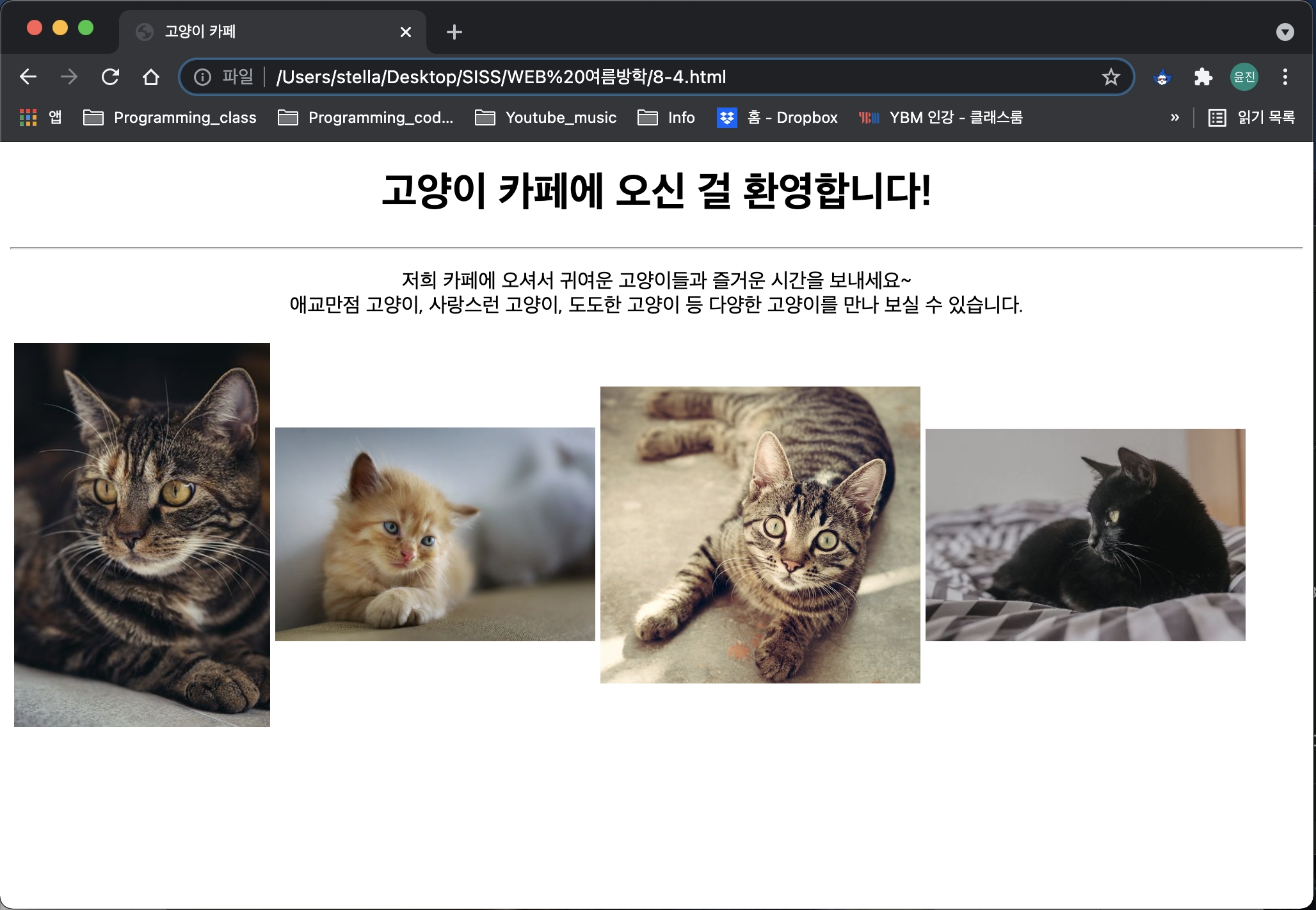Click the browser back arrow
The width and height of the screenshot is (1316, 910).
pos(28,77)
